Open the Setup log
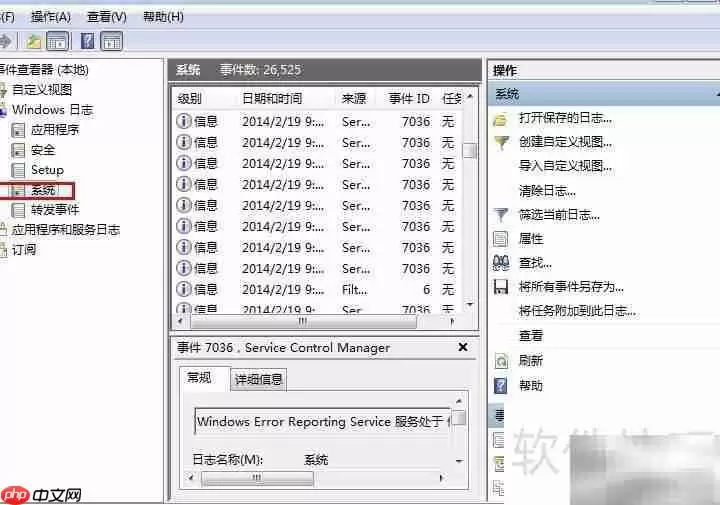 click(47, 170)
